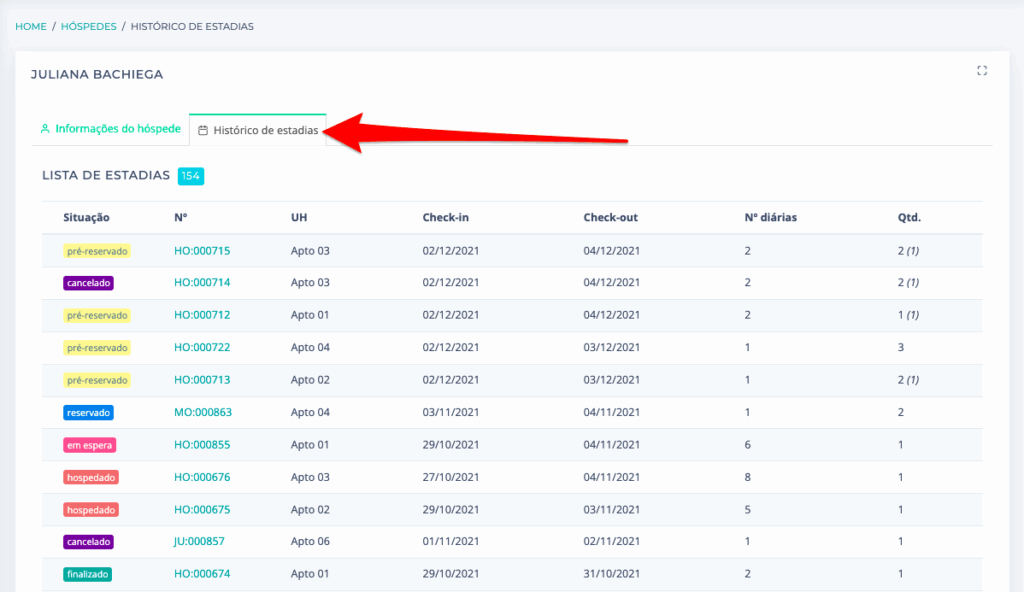Screen dimensions: 1024x592
Task: Open reservation HO:000713
Action: 202,380
